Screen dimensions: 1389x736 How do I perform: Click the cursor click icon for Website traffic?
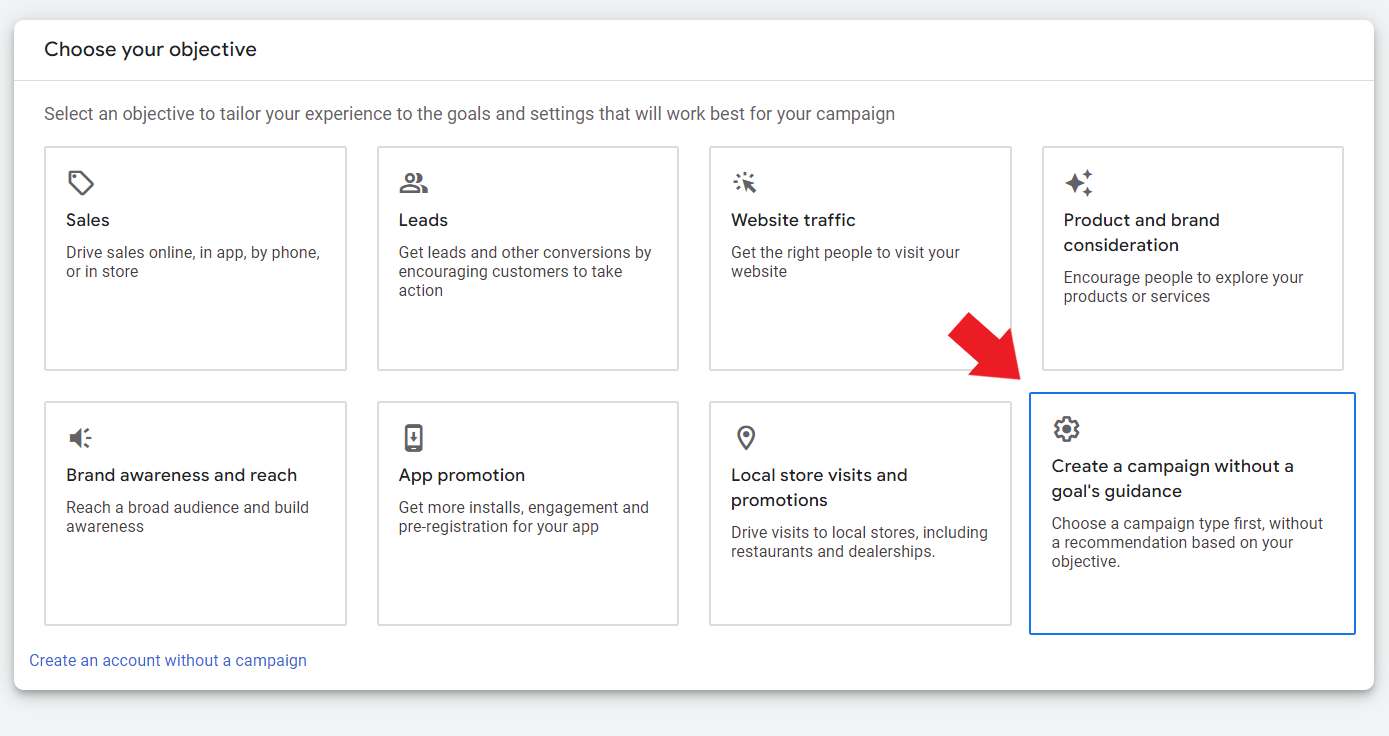point(746,182)
